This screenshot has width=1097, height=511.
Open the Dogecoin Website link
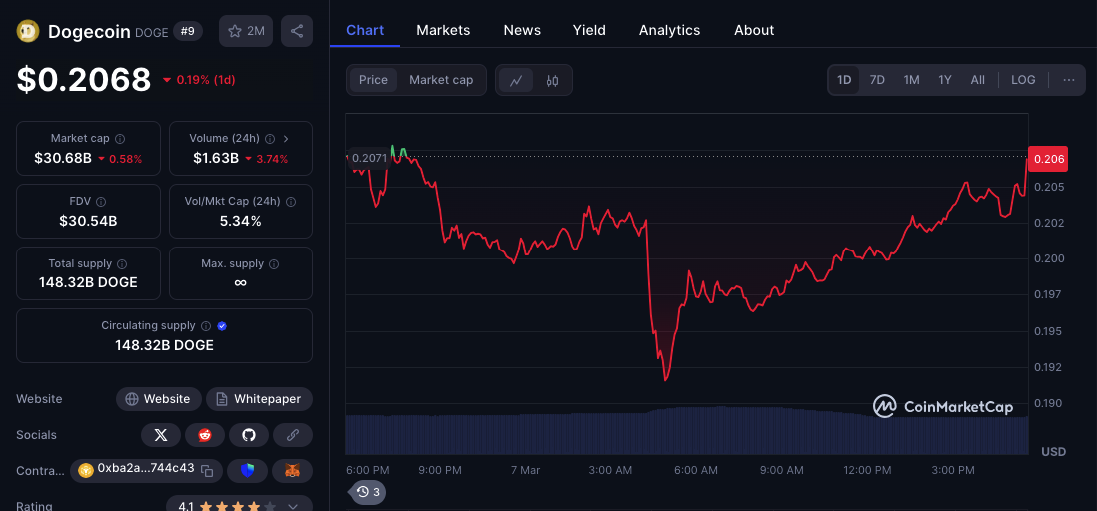(159, 399)
